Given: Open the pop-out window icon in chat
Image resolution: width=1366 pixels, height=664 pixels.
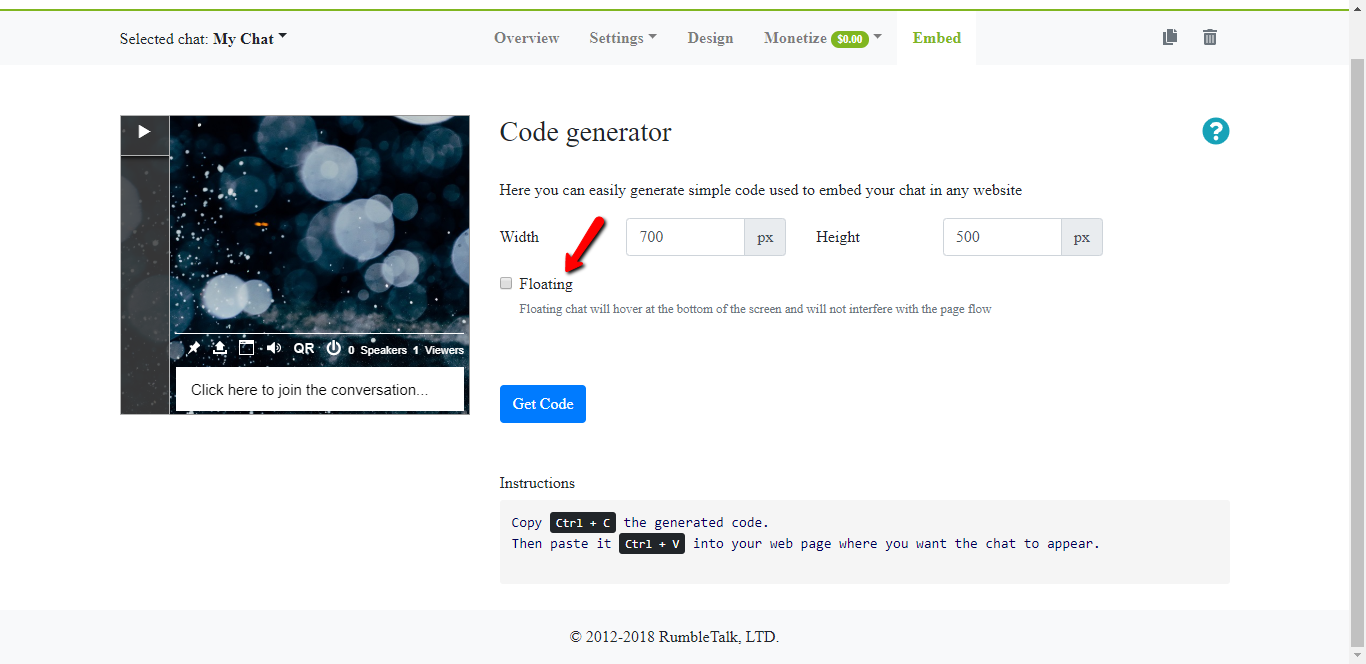Looking at the screenshot, I should [x=246, y=349].
